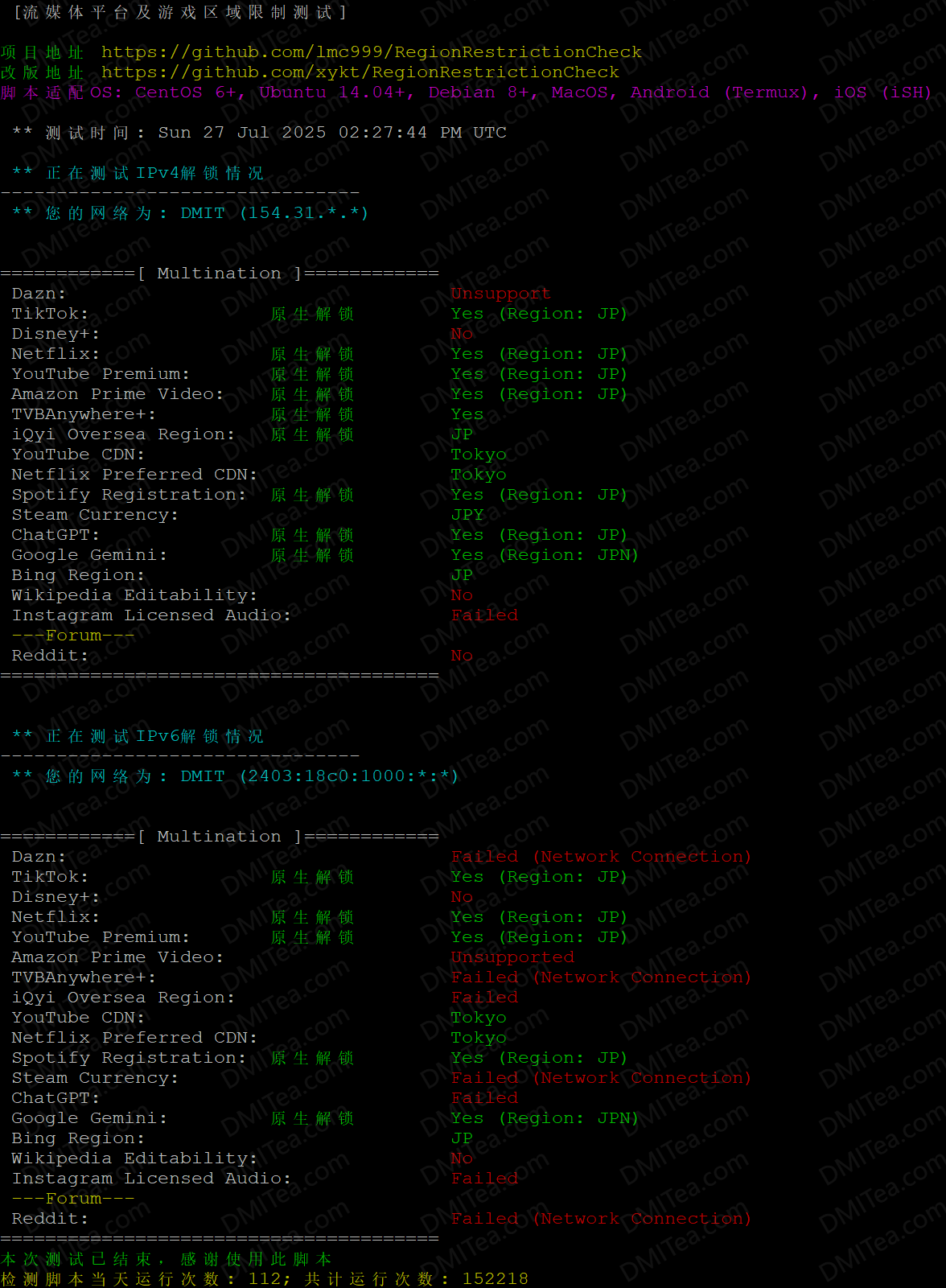946x1288 pixels.
Task: Click IPv4 Reddit No result
Action: coord(462,656)
